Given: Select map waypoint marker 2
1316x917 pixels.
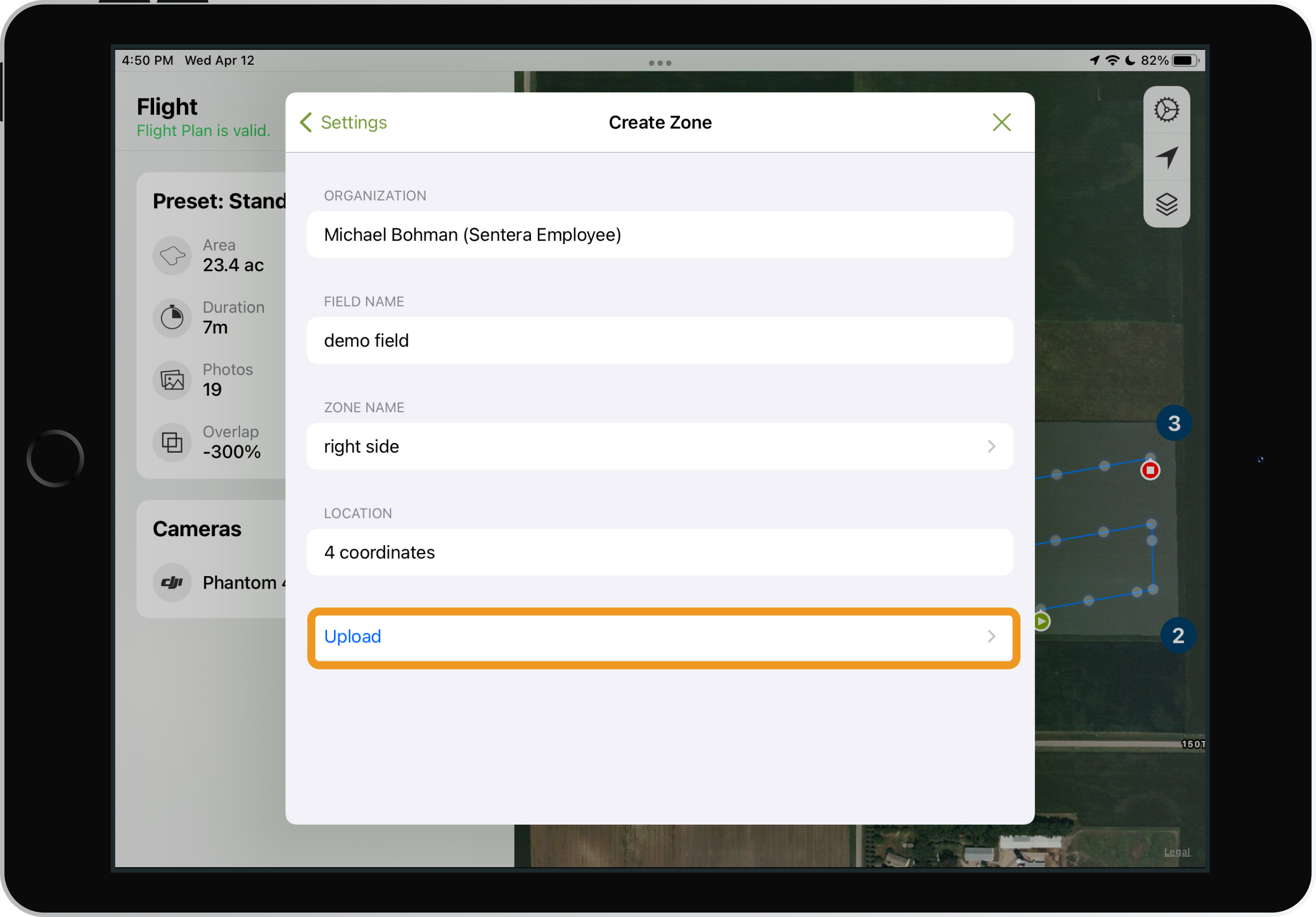Looking at the screenshot, I should tap(1178, 635).
